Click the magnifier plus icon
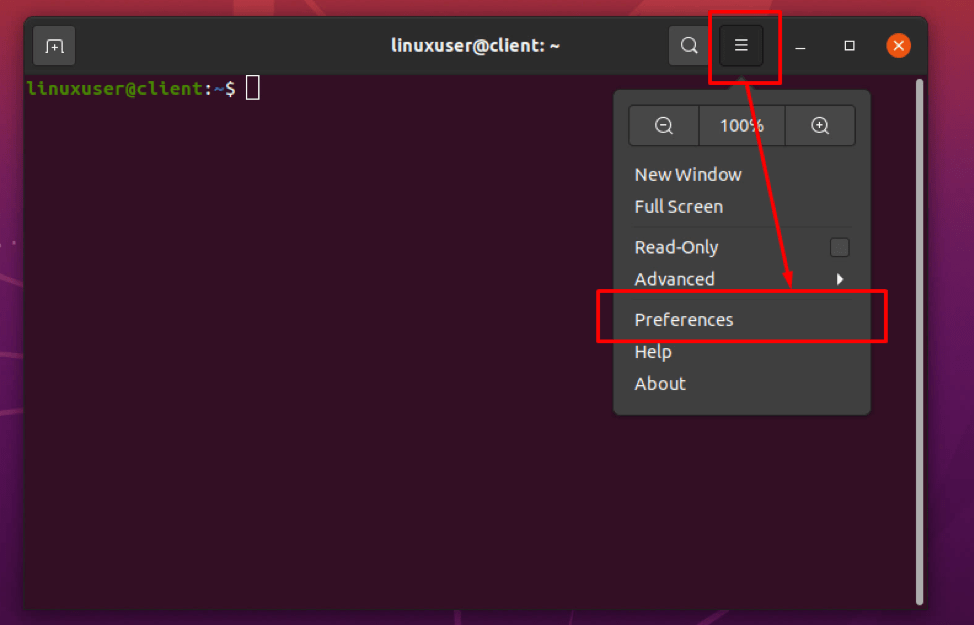 [x=820, y=125]
